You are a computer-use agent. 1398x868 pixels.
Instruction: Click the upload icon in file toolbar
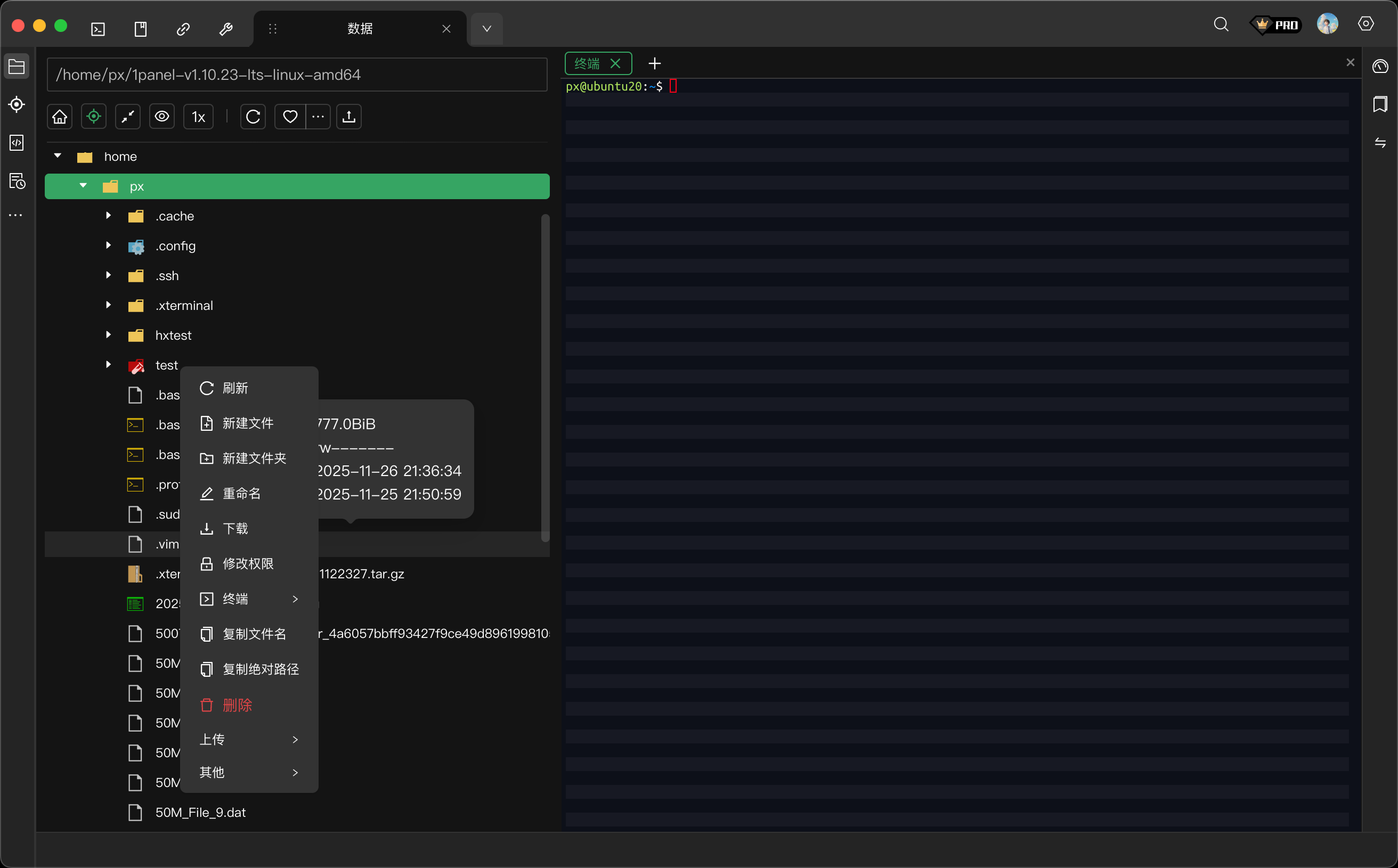[348, 117]
